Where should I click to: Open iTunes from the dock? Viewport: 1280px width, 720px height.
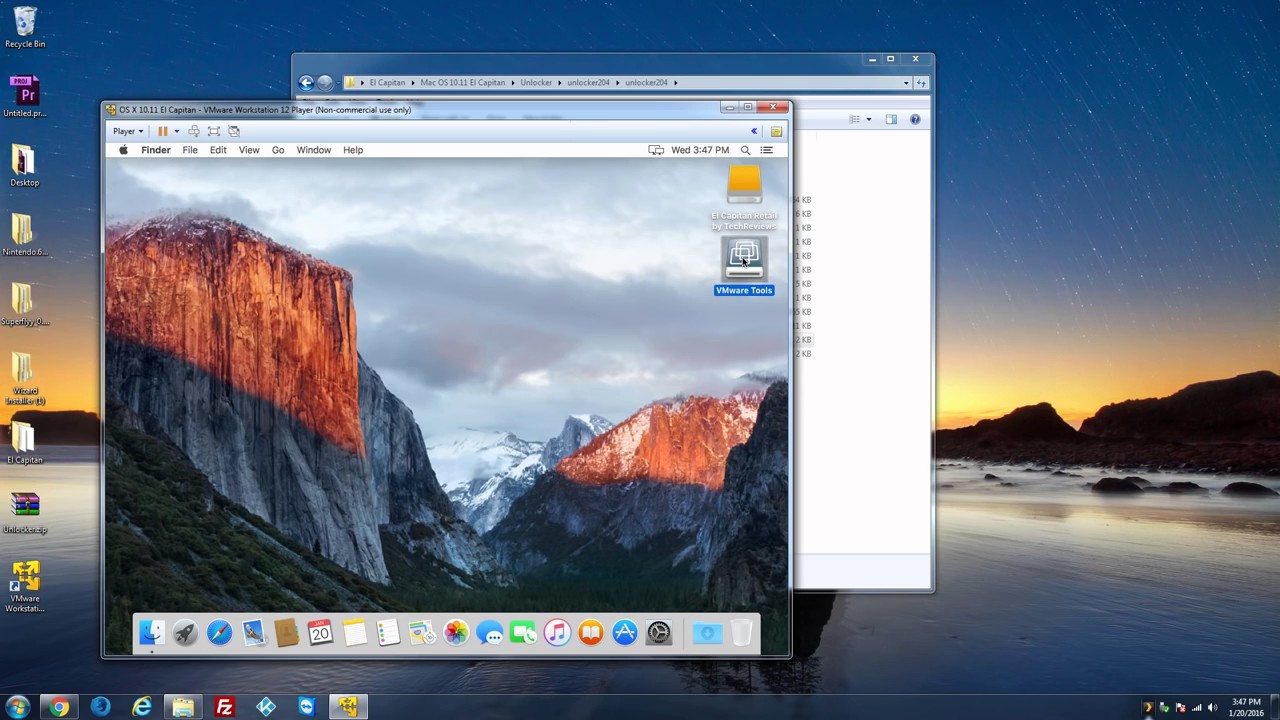click(x=557, y=633)
